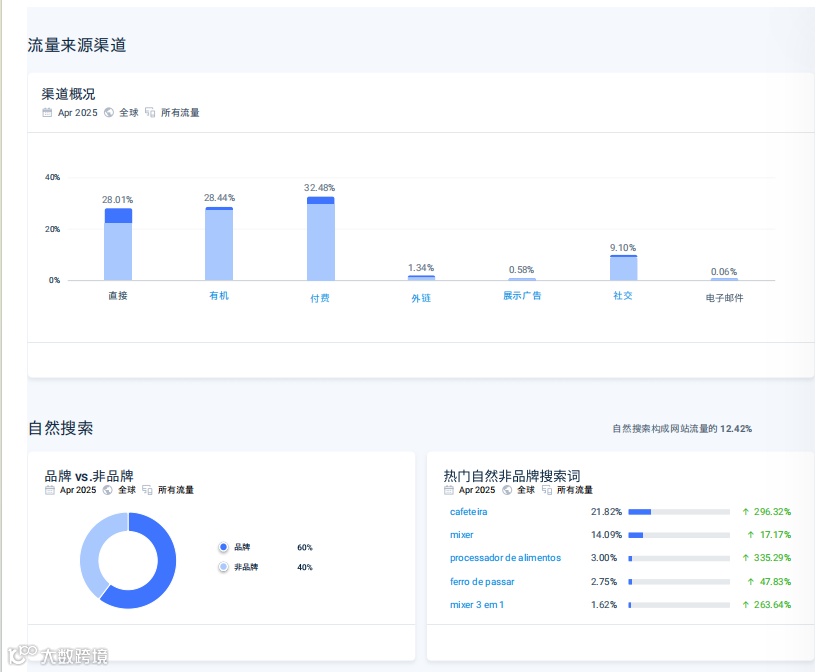Click the 21.82% value for cafeteira
Viewport: 826px width, 672px height.
(x=606, y=511)
